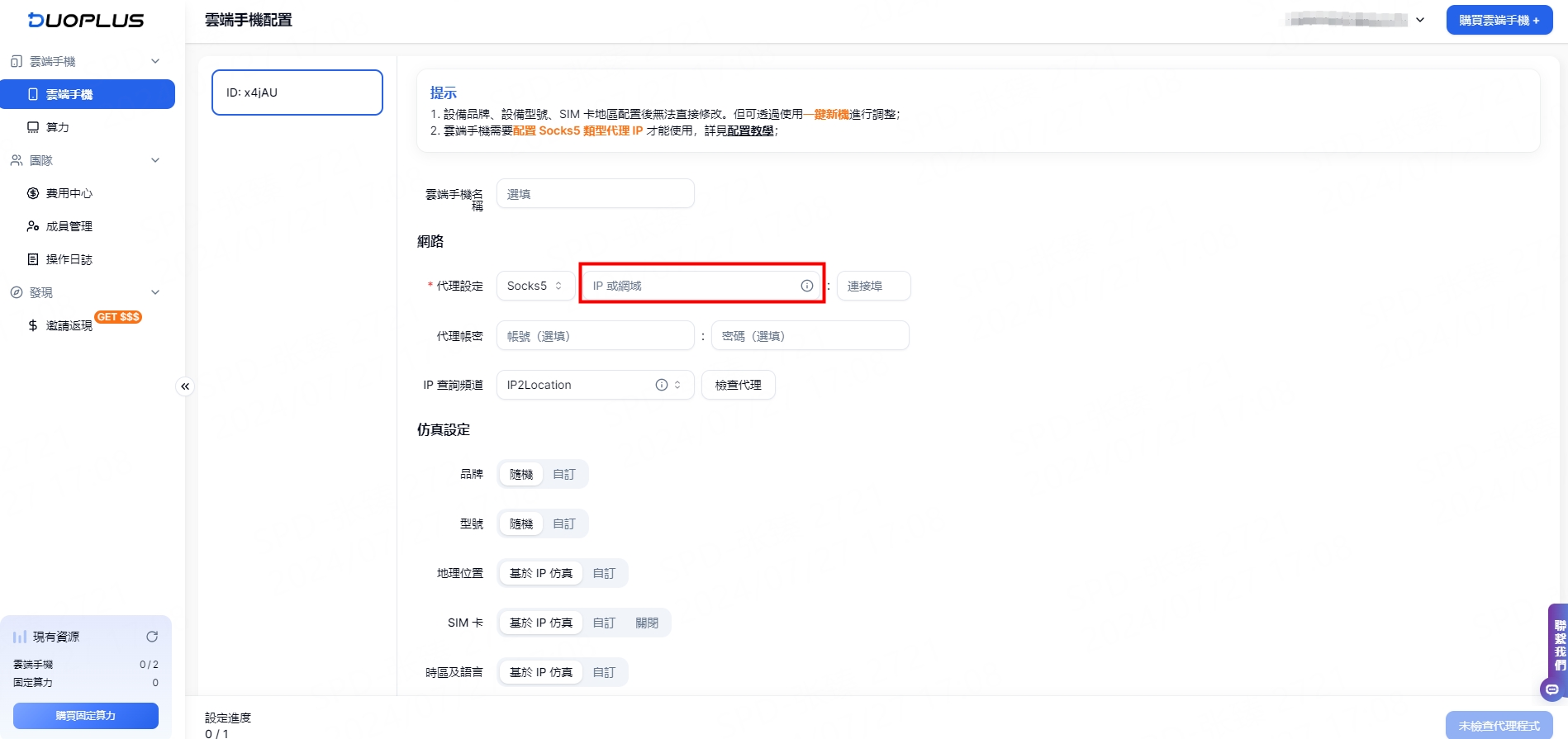Select 自訂 option for 品牌

(564, 474)
